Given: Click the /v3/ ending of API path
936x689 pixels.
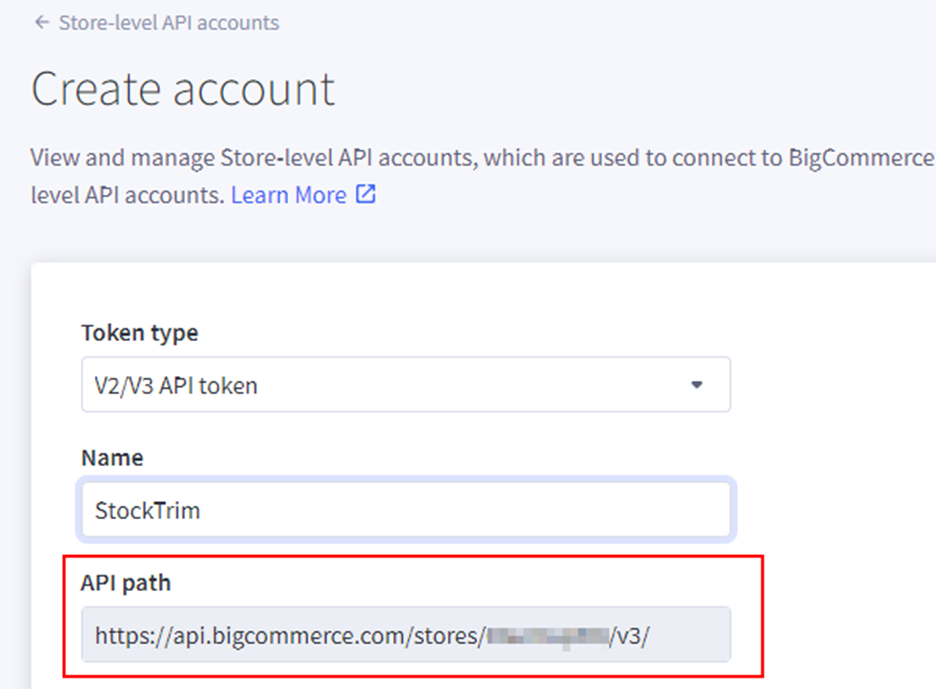Looking at the screenshot, I should coord(630,634).
